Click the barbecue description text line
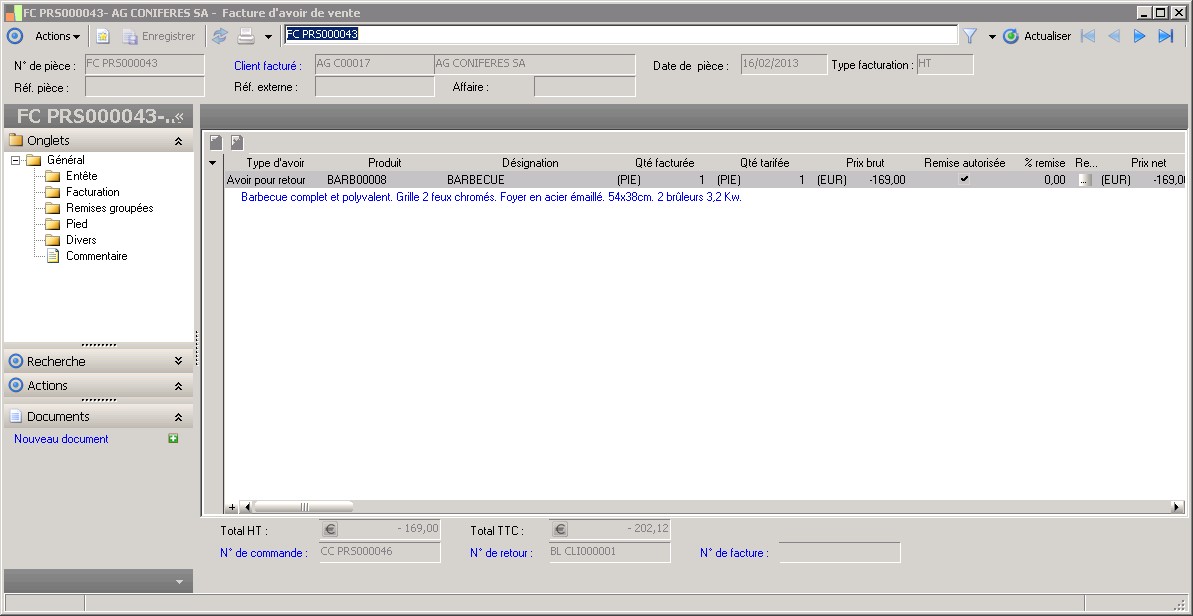The width and height of the screenshot is (1193, 616). point(491,197)
